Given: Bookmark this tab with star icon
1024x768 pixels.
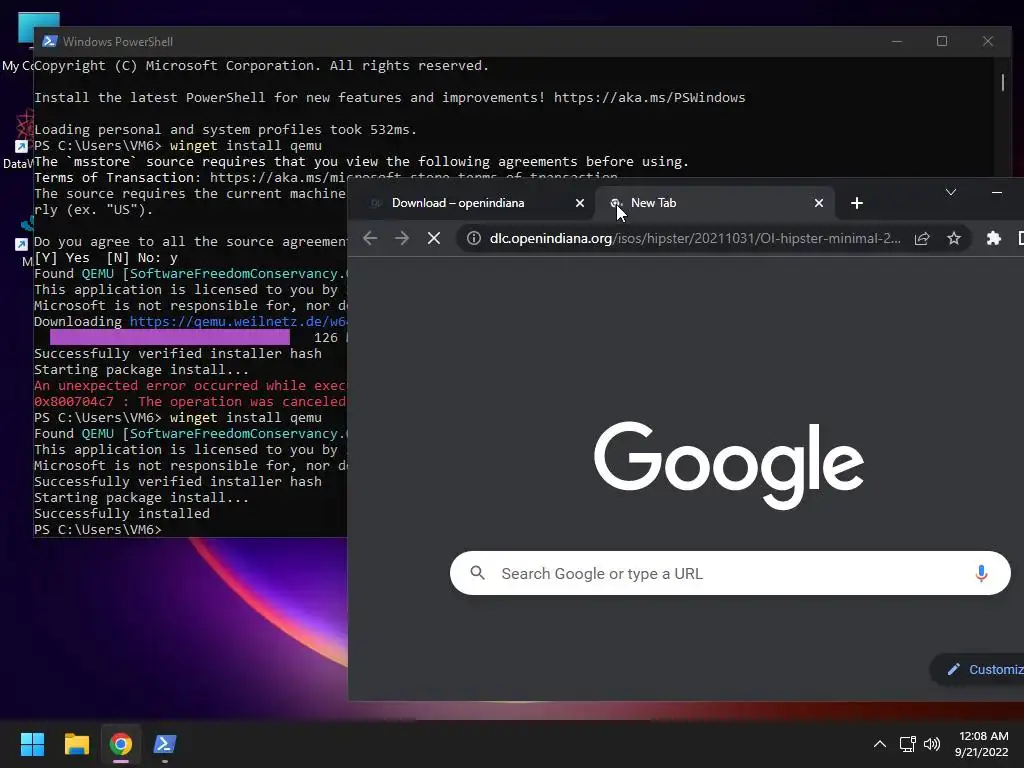Looking at the screenshot, I should 953,238.
